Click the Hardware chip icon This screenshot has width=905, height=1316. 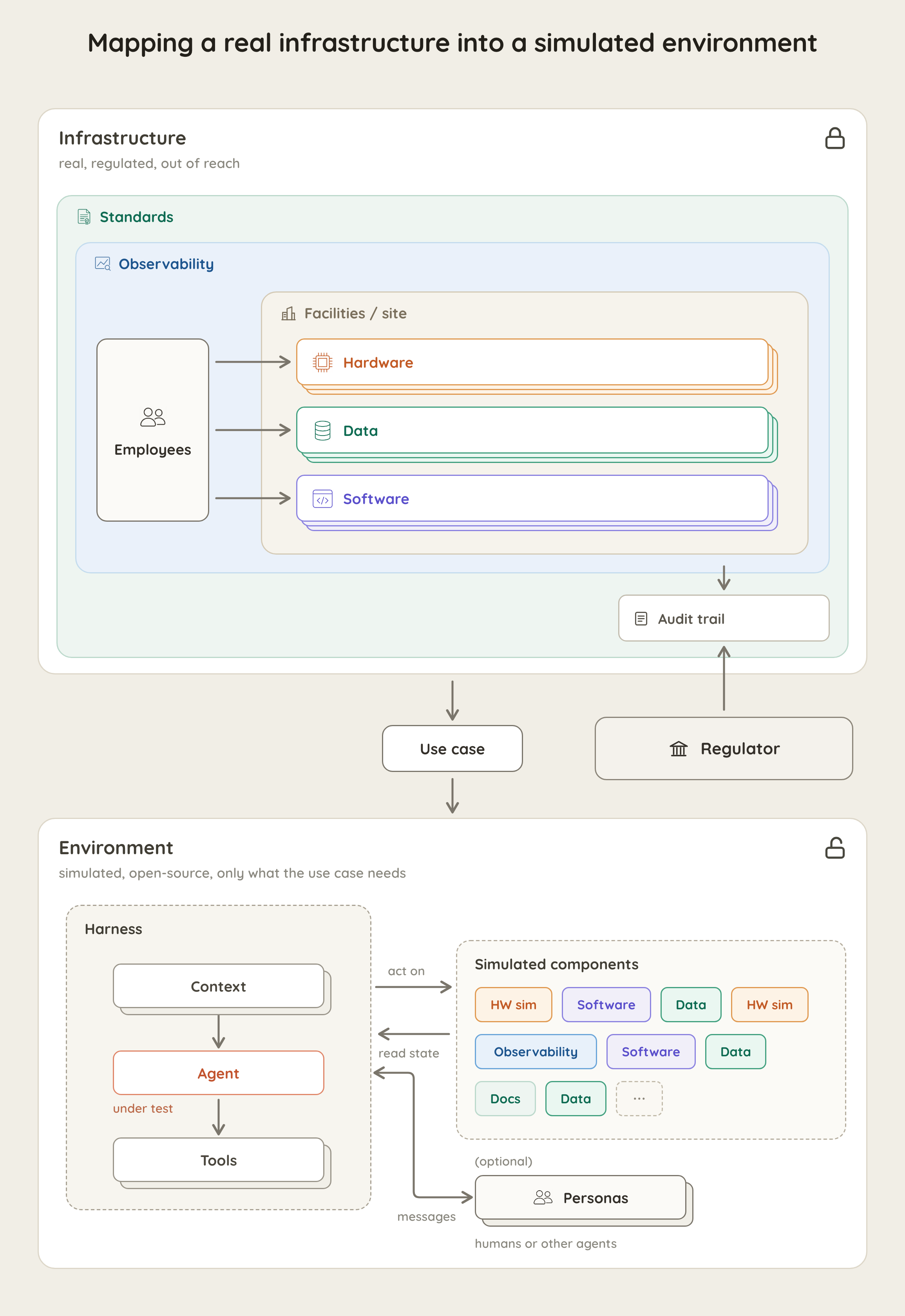point(323,362)
